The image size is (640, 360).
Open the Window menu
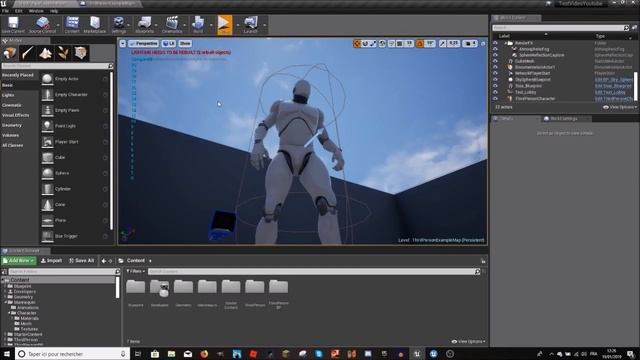pos(36,11)
